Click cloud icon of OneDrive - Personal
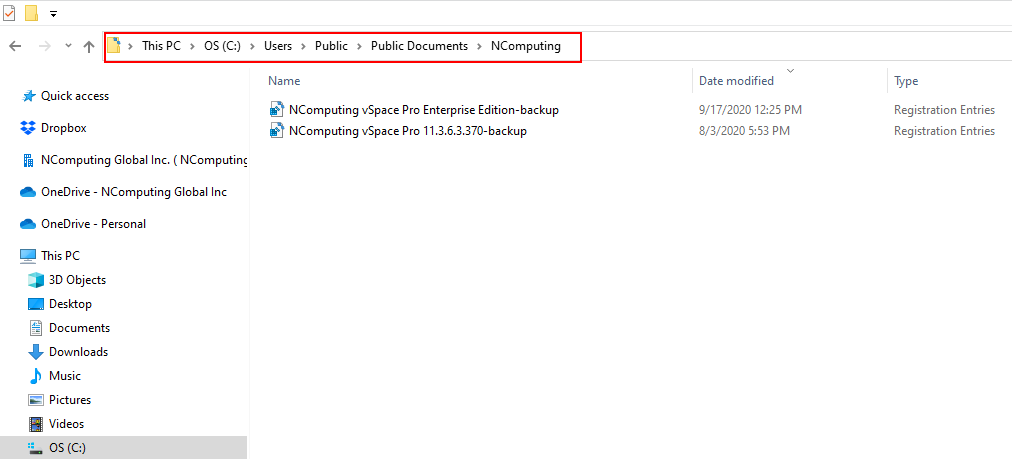The height and width of the screenshot is (459, 1012). (28, 224)
